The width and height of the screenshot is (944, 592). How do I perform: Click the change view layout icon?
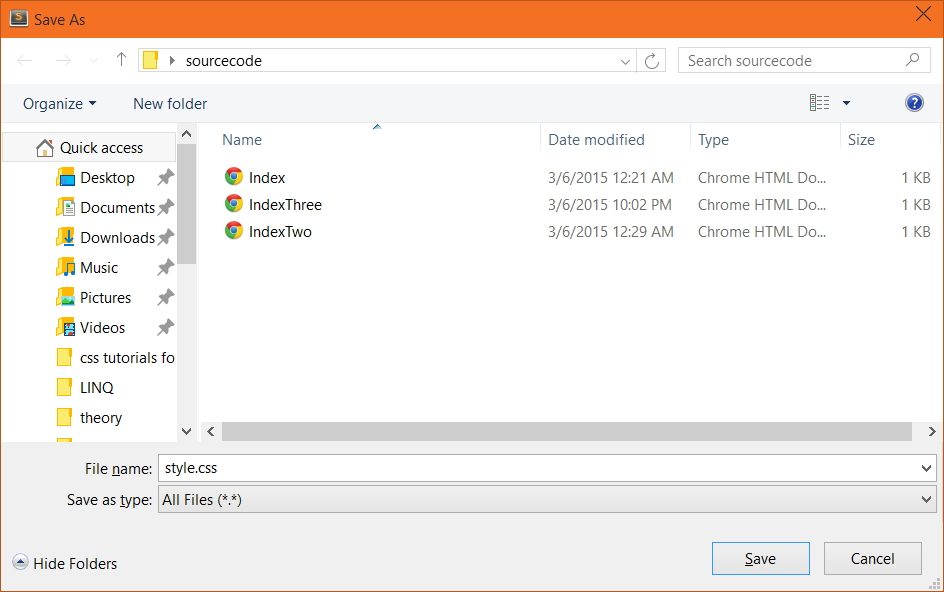(820, 103)
